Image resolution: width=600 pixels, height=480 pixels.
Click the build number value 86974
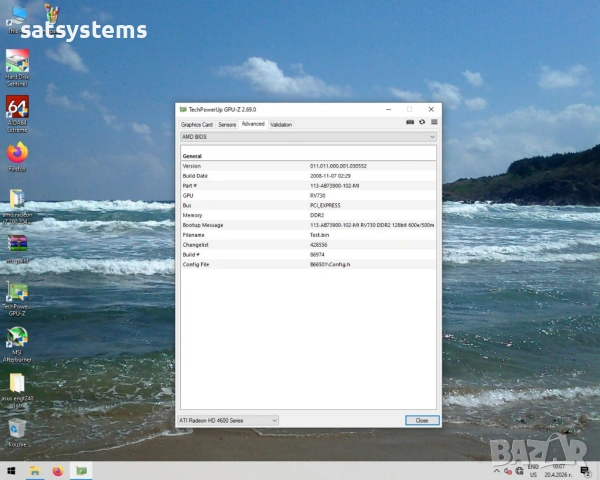pyautogui.click(x=317, y=255)
